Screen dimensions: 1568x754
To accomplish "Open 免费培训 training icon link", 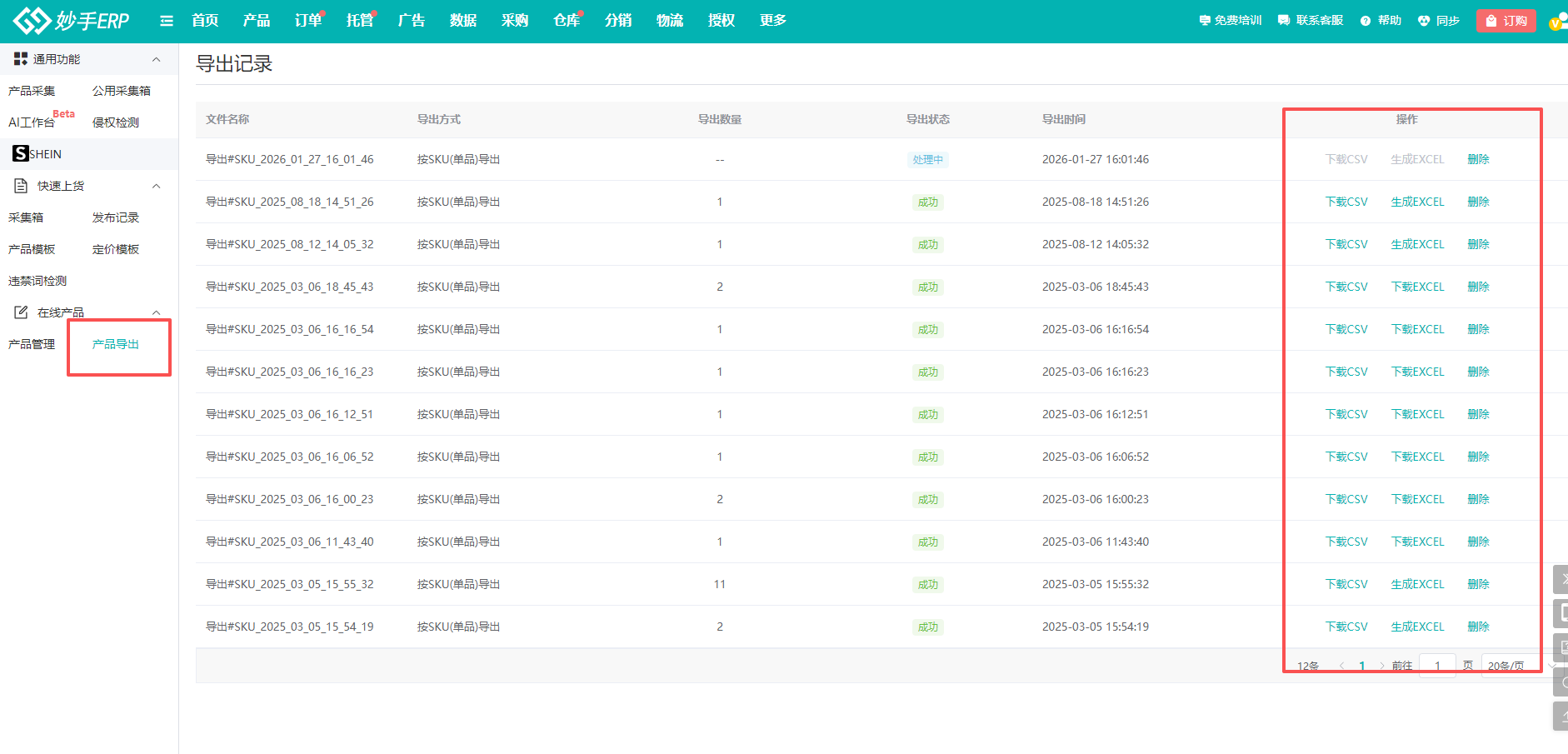I will pyautogui.click(x=1205, y=21).
